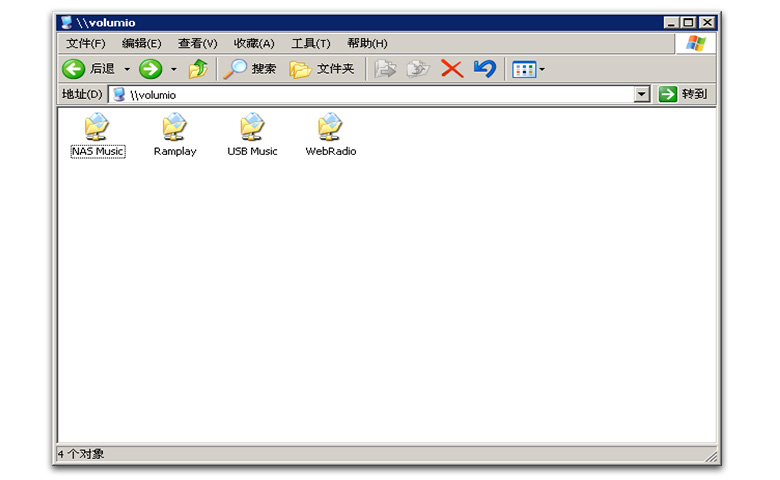Screen dimensions: 780x480
Task: Click the Views grid icon
Action: [x=524, y=70]
